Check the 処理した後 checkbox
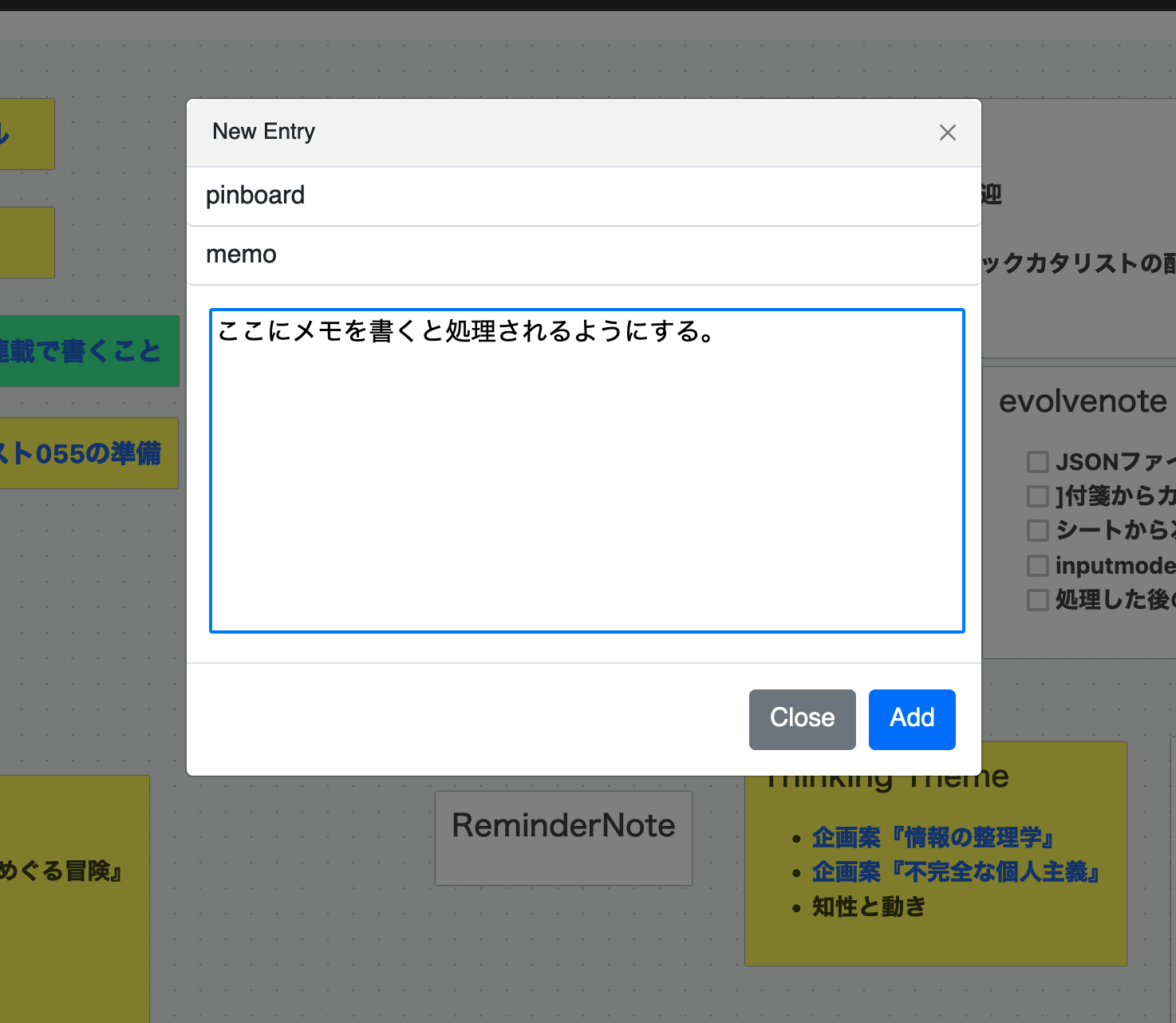1176x1023 pixels. 1037,600
